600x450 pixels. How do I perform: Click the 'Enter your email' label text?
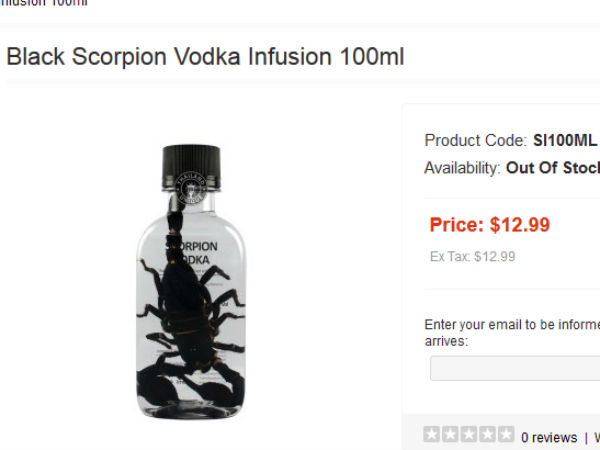511,324
